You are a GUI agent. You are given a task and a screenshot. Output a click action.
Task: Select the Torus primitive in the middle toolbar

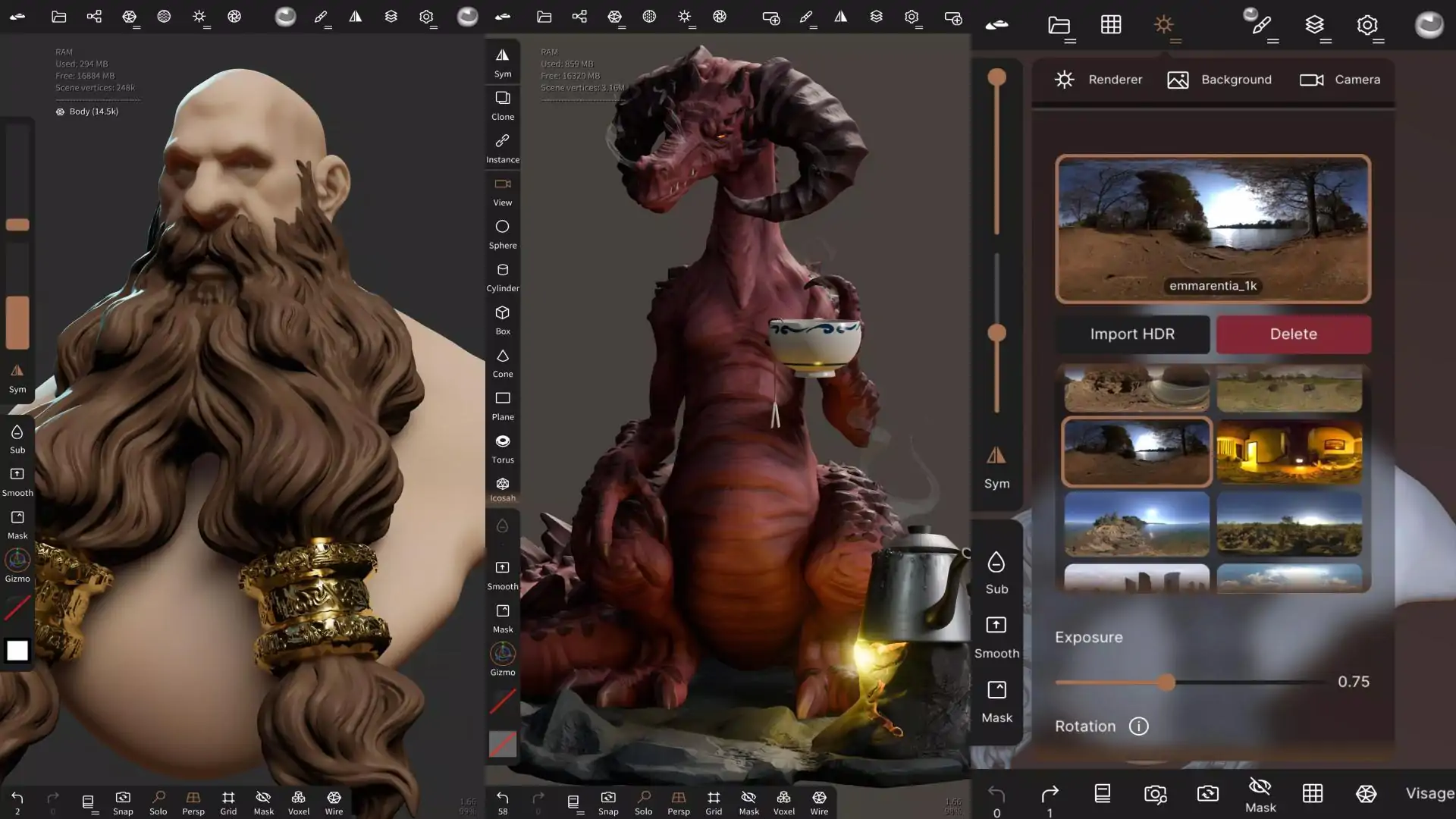click(502, 447)
